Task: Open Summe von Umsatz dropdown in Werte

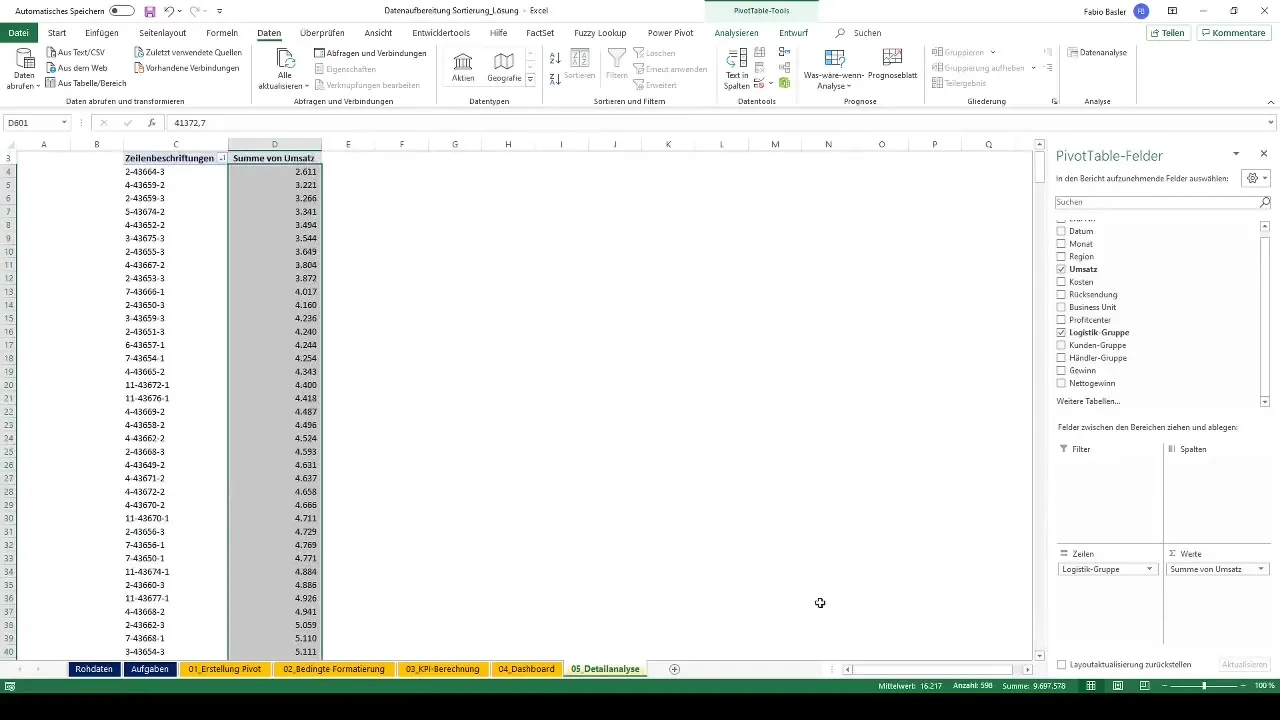Action: coord(1260,569)
